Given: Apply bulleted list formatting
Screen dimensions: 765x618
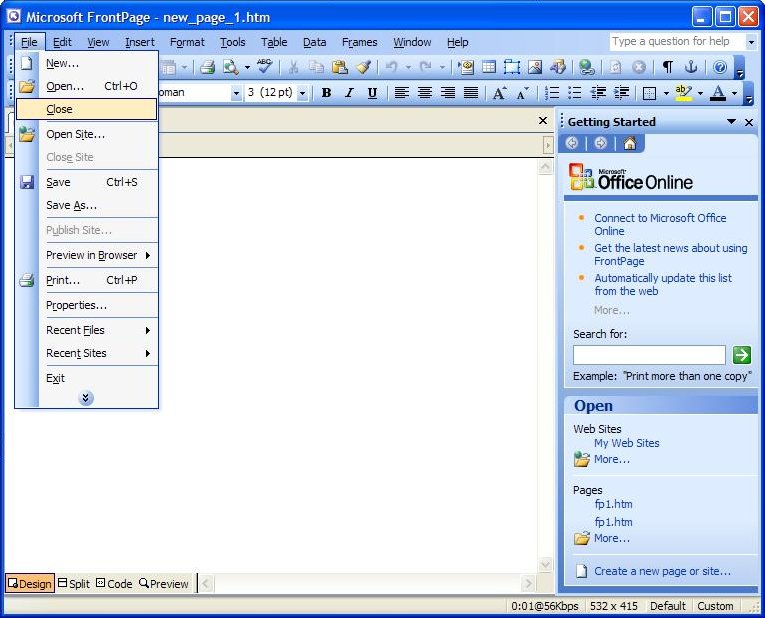Looking at the screenshot, I should coord(574,93).
